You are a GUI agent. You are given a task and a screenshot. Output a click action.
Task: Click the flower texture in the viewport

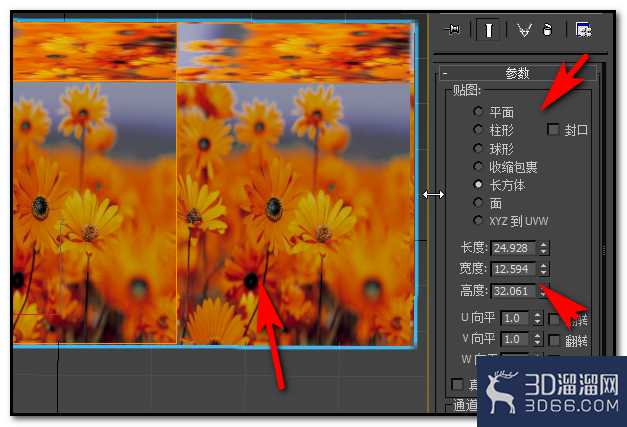pos(214,184)
